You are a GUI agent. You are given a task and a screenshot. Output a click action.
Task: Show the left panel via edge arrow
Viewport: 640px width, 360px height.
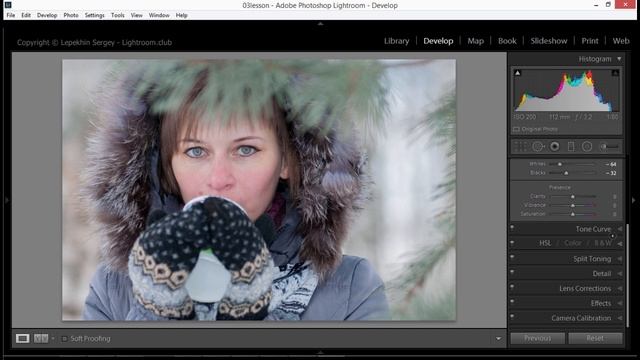[x=6, y=200]
